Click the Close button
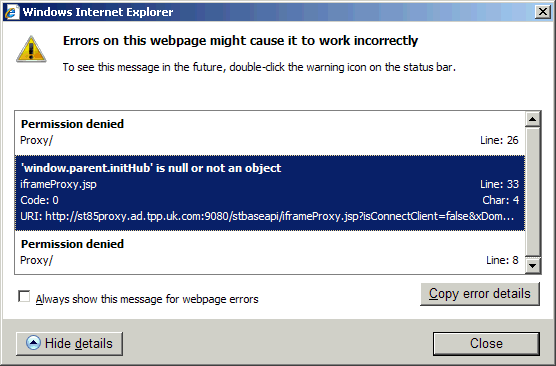The height and width of the screenshot is (366, 556). tap(486, 344)
